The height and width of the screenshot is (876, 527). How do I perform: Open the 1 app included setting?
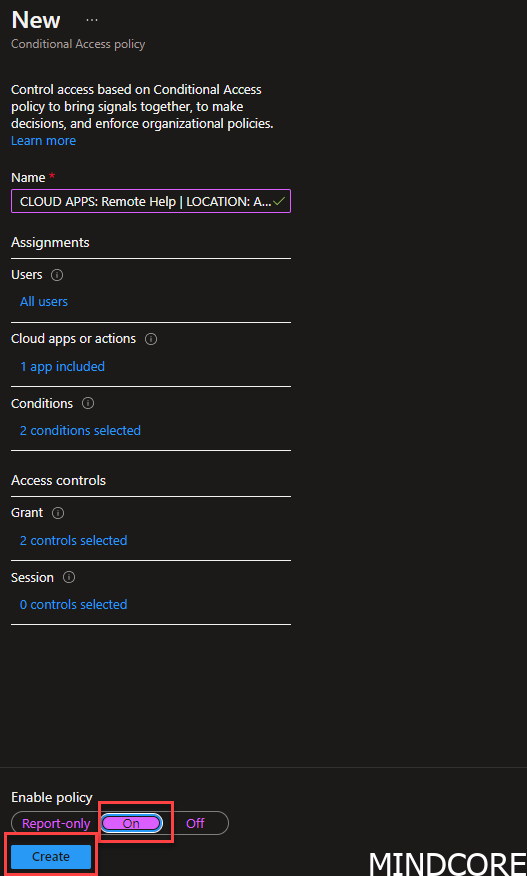point(63,366)
